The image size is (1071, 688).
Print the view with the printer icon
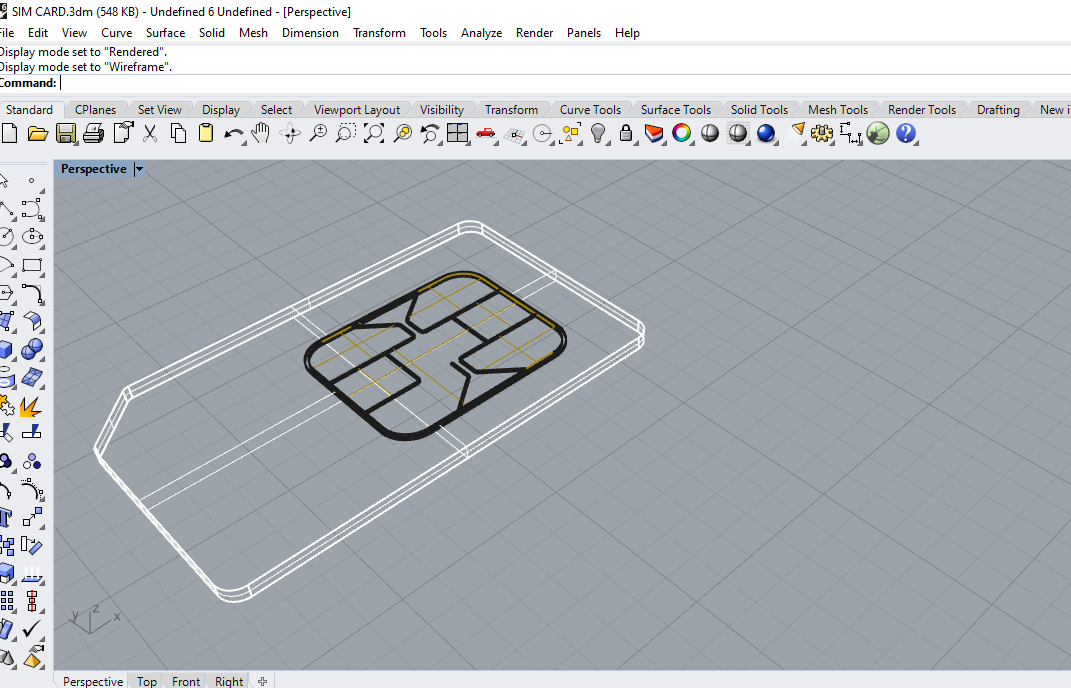[x=94, y=133]
